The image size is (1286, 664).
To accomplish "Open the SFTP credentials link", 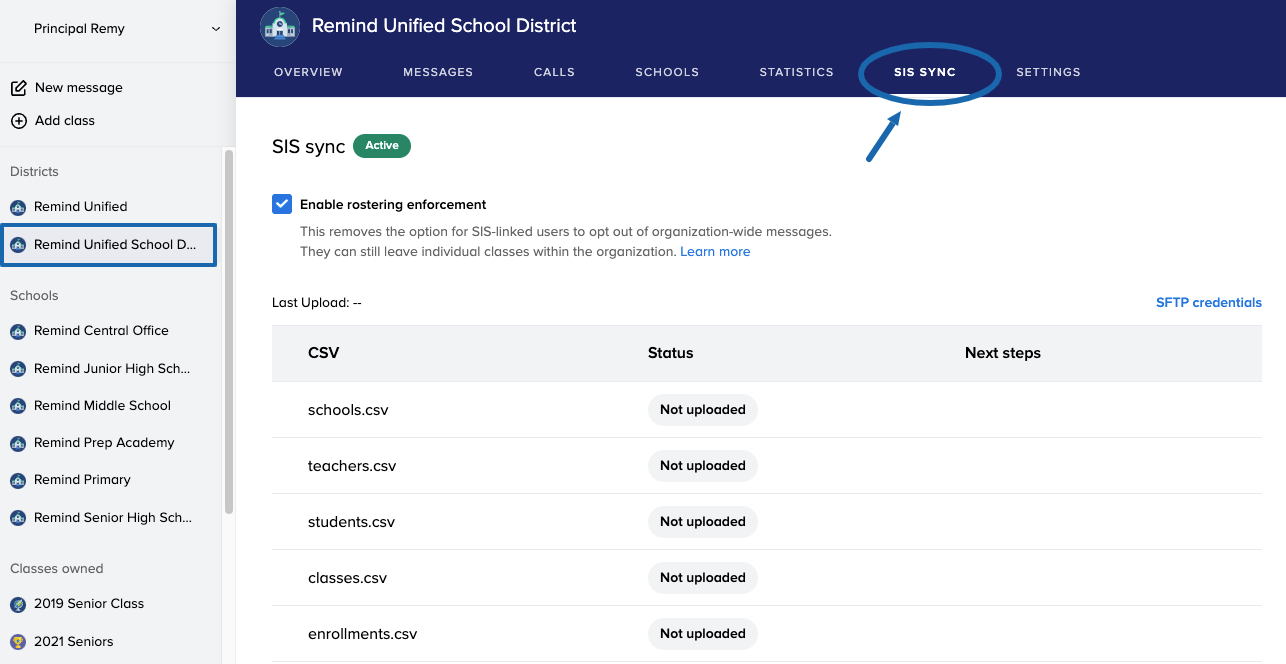I will point(1208,303).
